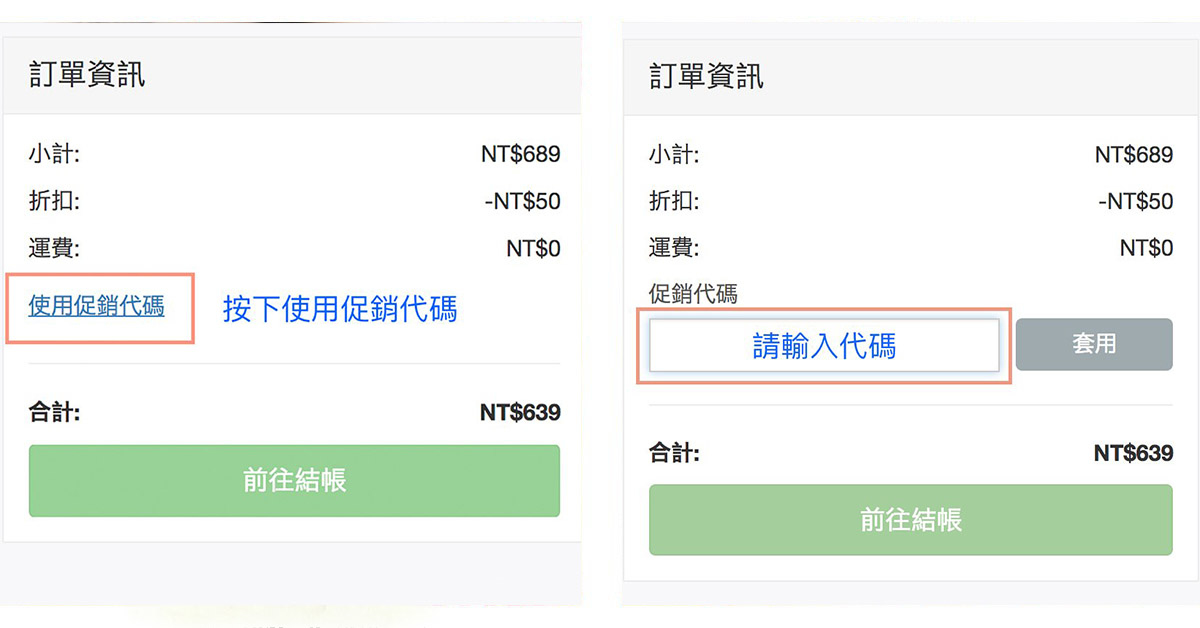Click 前往結帳 in the panel with 使用促銷代碼 link

click(294, 481)
